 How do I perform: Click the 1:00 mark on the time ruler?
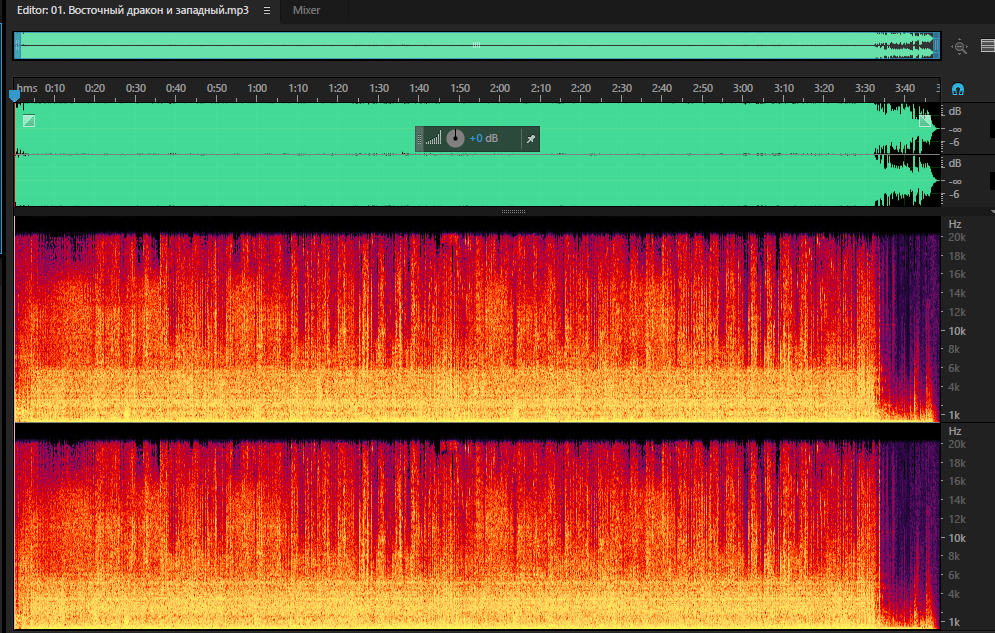point(257,88)
